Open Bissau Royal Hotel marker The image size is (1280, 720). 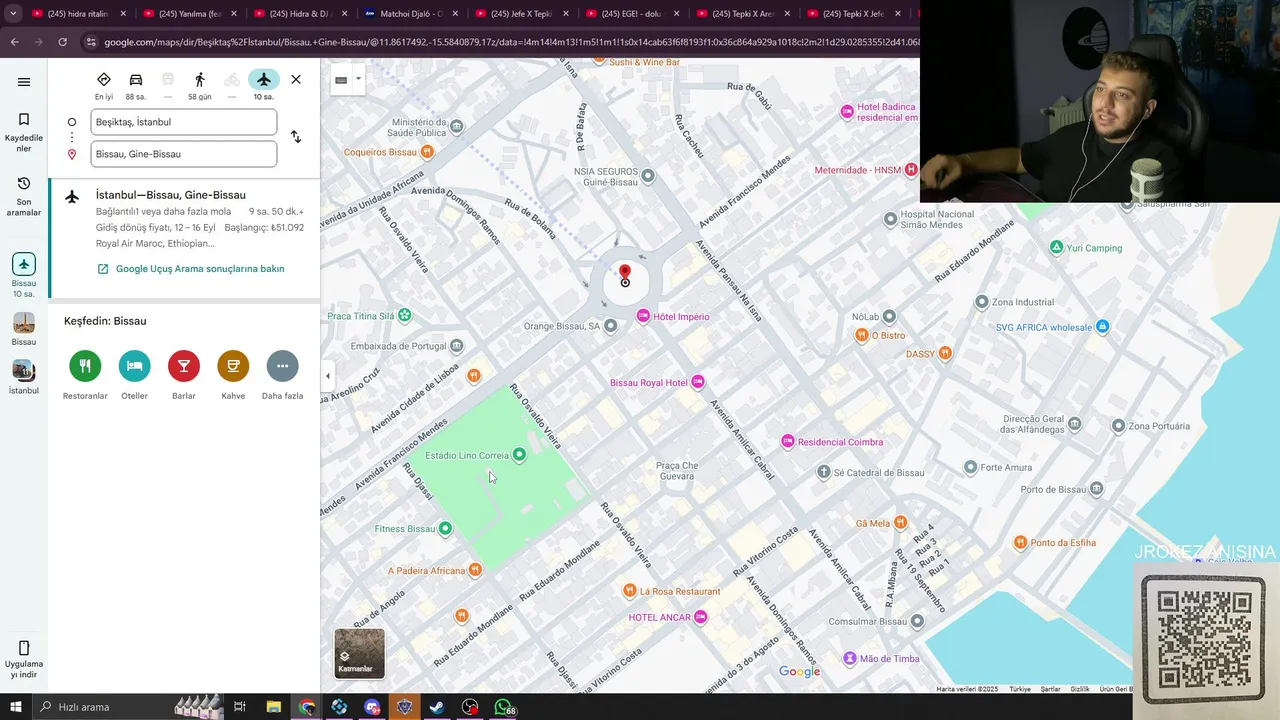point(698,382)
